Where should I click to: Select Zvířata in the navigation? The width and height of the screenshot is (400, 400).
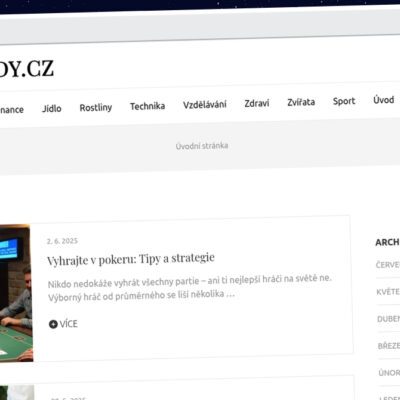click(301, 102)
